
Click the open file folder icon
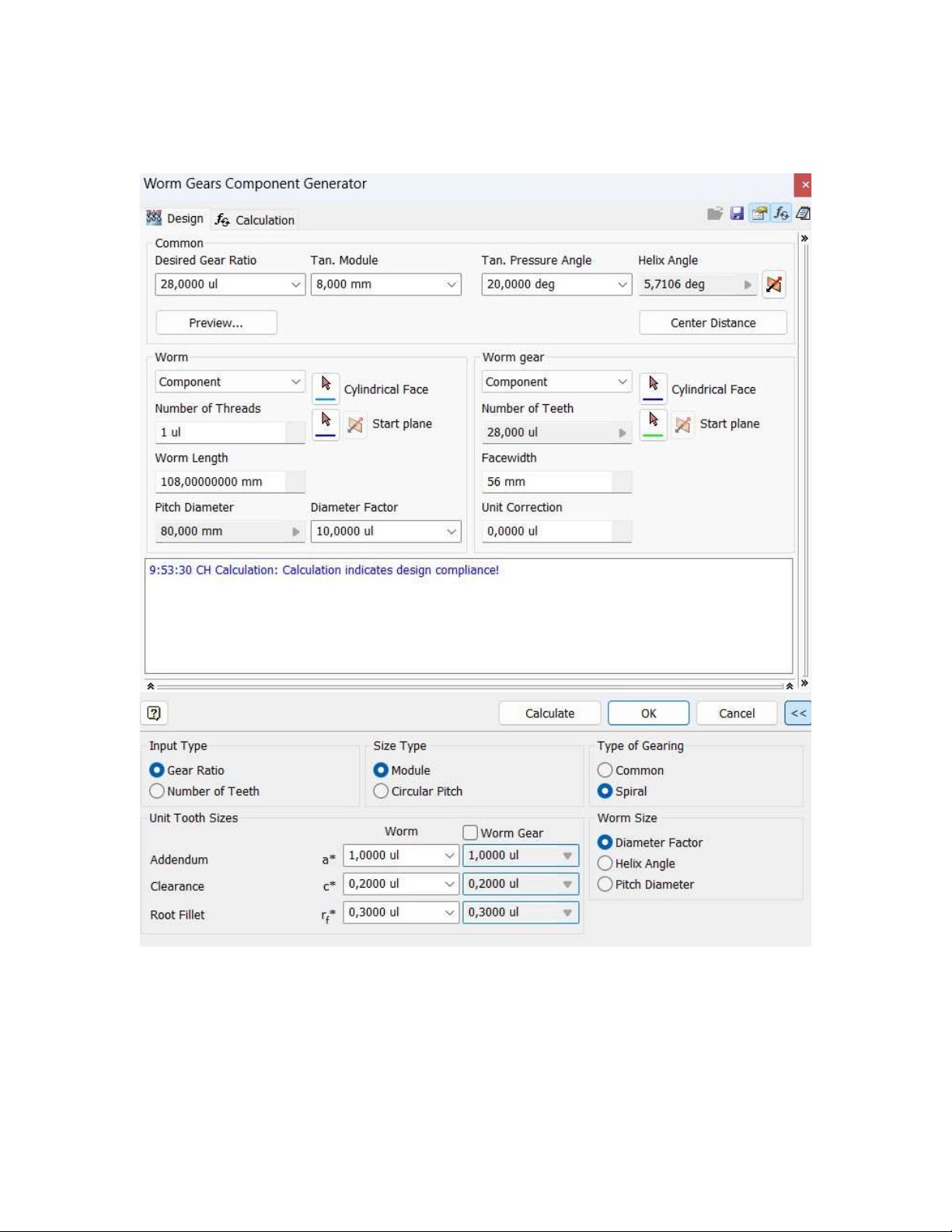[x=715, y=214]
